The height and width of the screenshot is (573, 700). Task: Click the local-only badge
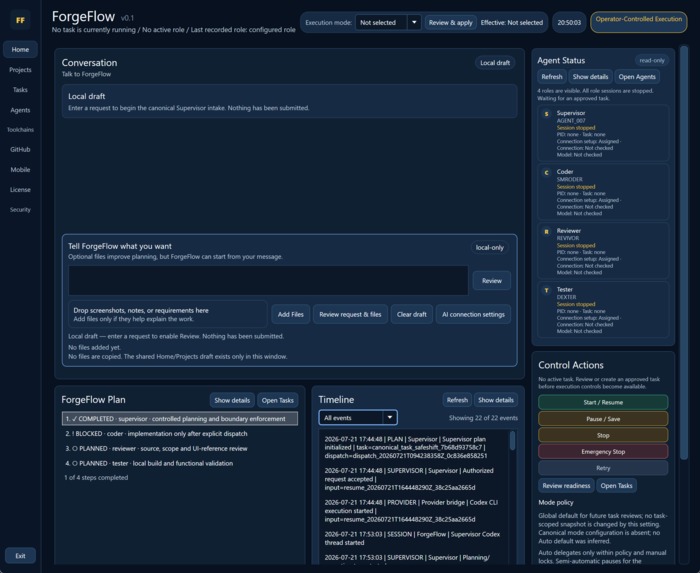point(489,248)
